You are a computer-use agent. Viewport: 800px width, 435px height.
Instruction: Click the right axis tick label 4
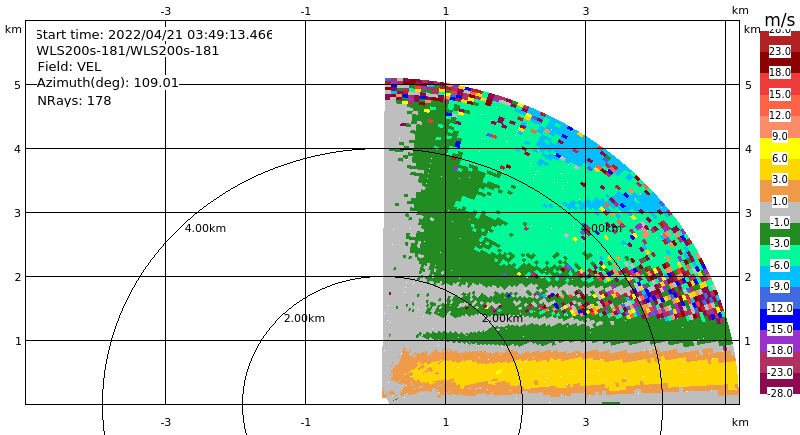[748, 149]
